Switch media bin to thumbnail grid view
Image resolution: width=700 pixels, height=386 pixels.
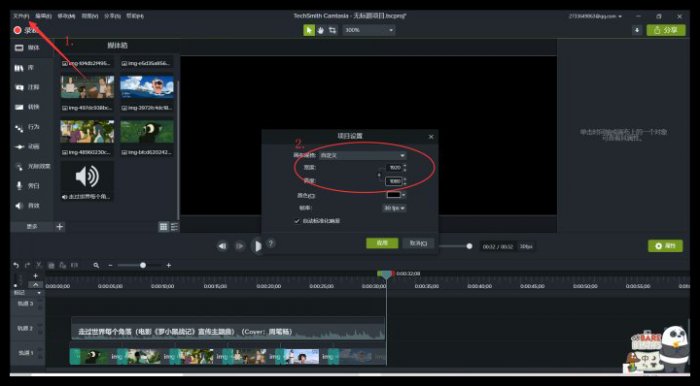164,227
